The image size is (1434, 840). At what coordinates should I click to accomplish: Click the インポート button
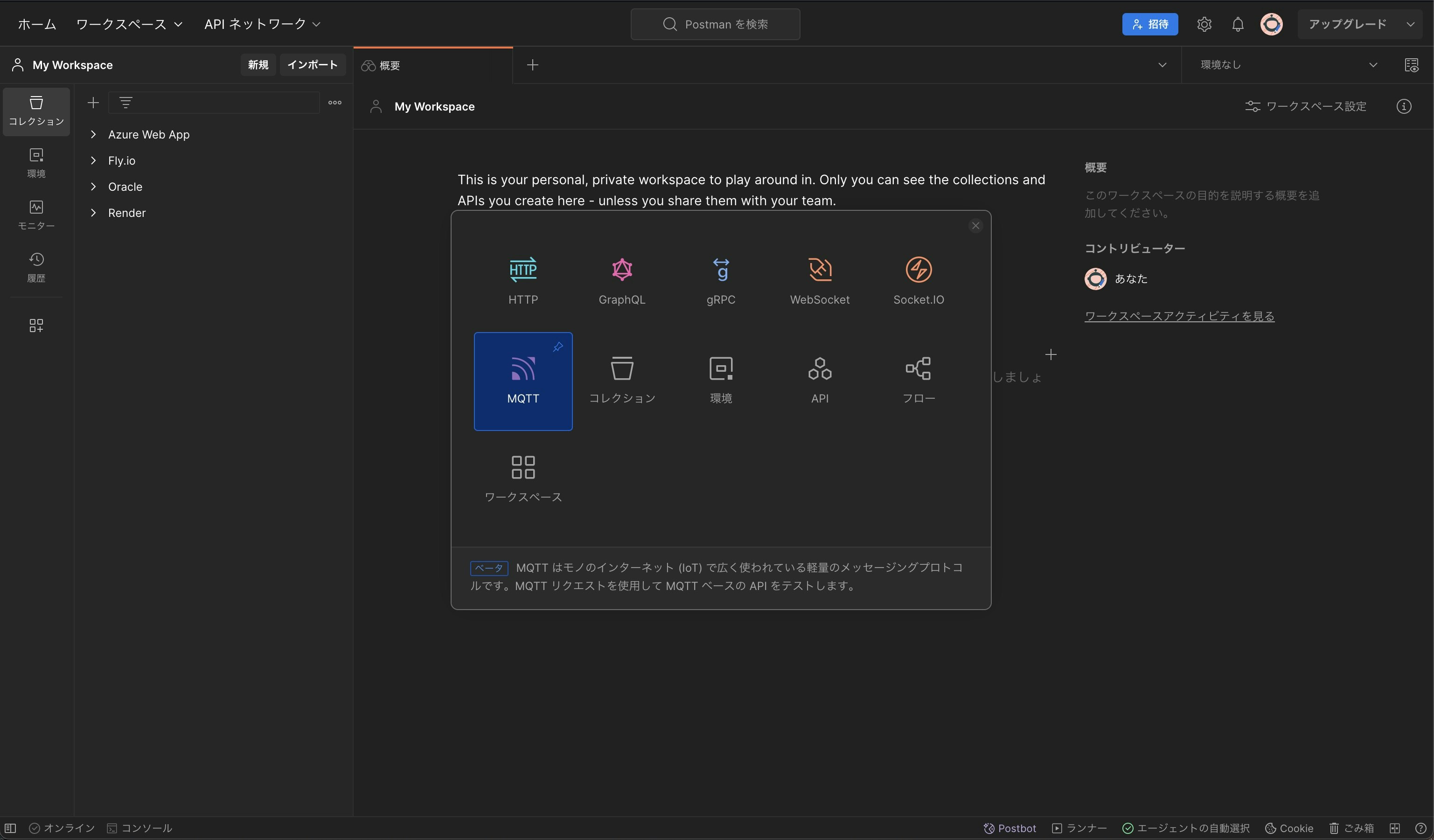[312, 65]
